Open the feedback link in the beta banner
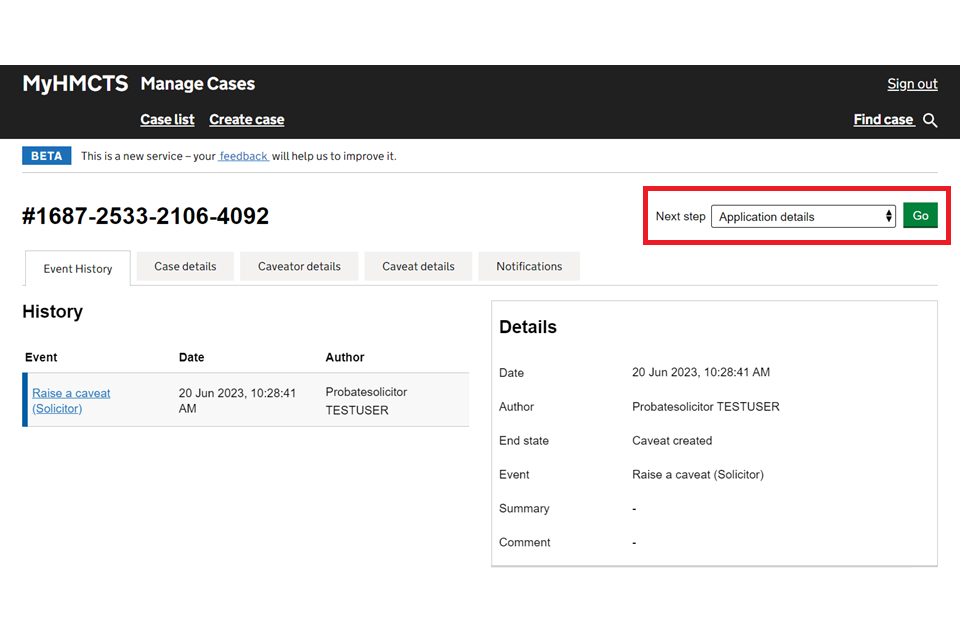This screenshot has width=960, height=640. (243, 156)
